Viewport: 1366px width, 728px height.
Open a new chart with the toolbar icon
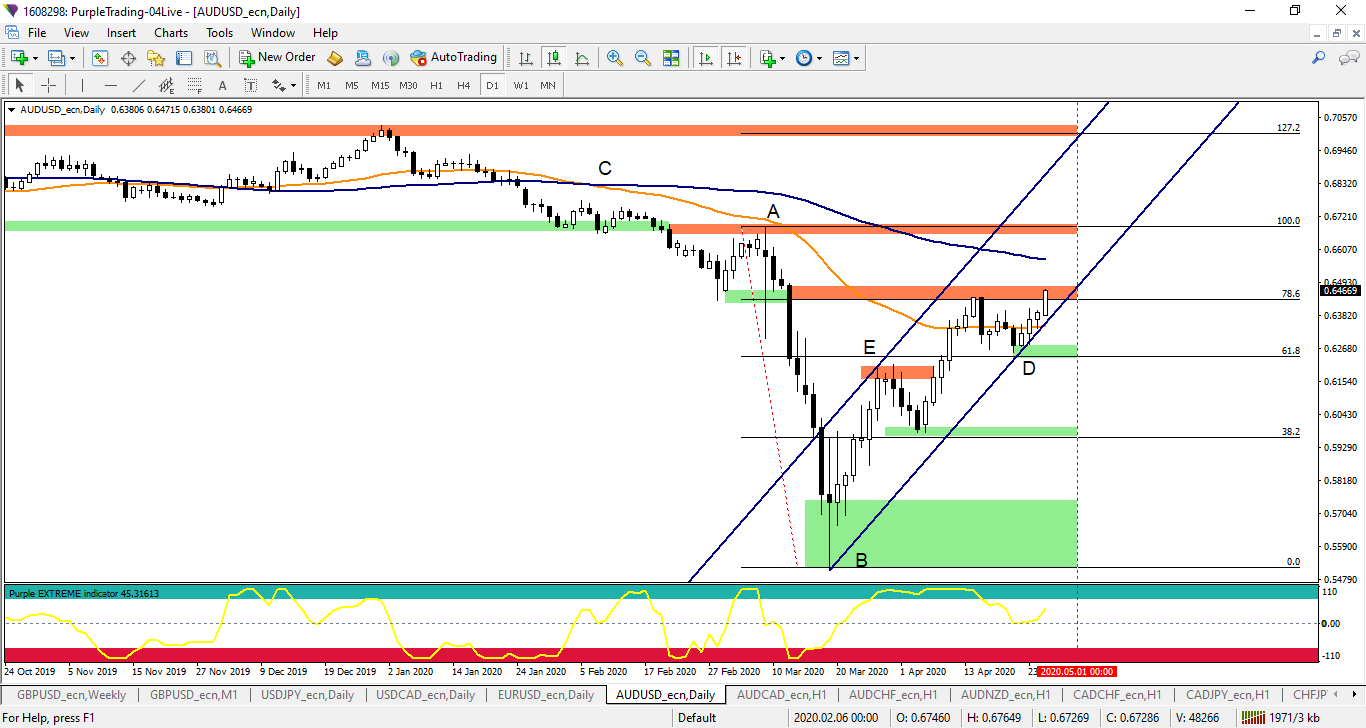coord(19,58)
